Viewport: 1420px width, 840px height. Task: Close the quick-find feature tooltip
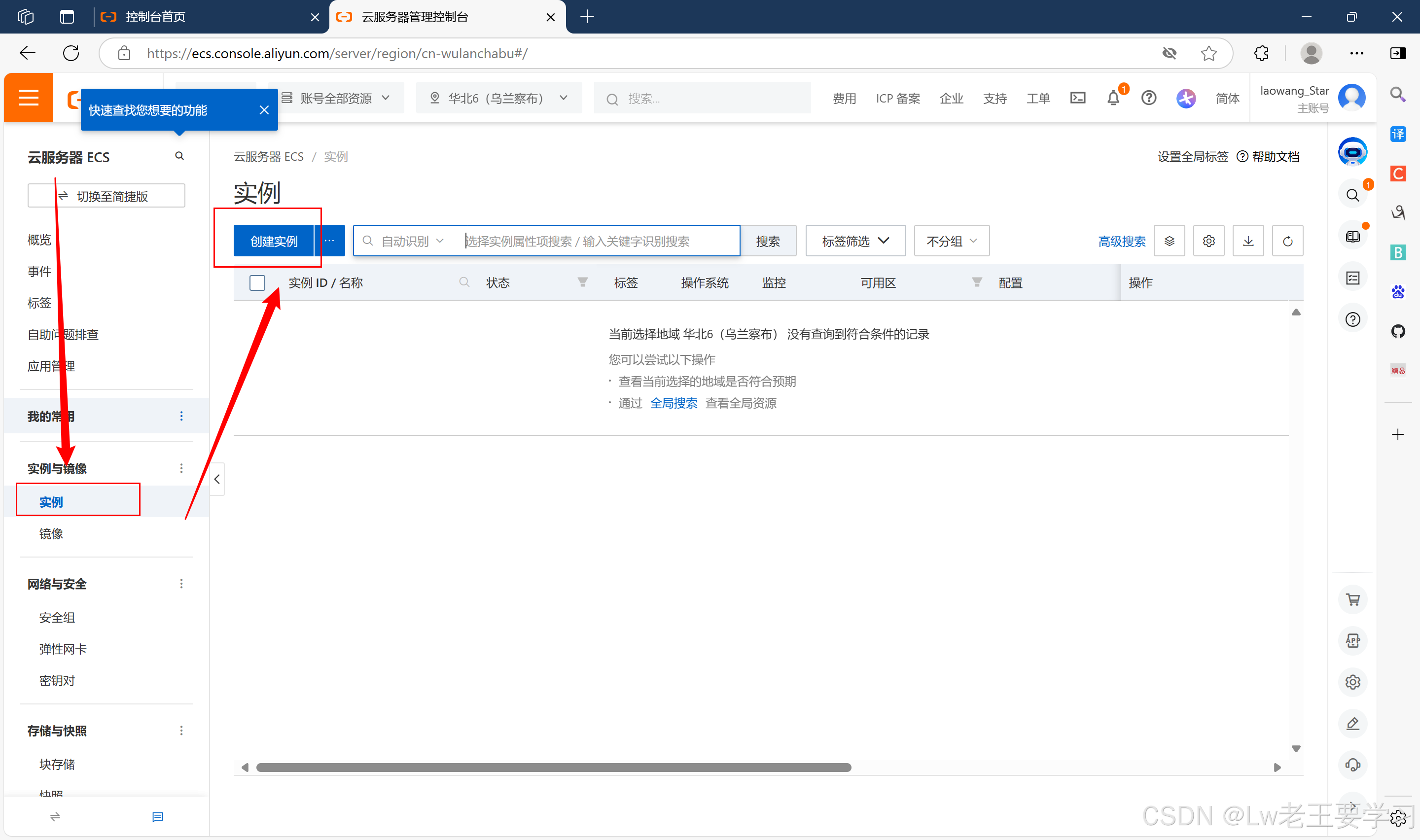(264, 110)
